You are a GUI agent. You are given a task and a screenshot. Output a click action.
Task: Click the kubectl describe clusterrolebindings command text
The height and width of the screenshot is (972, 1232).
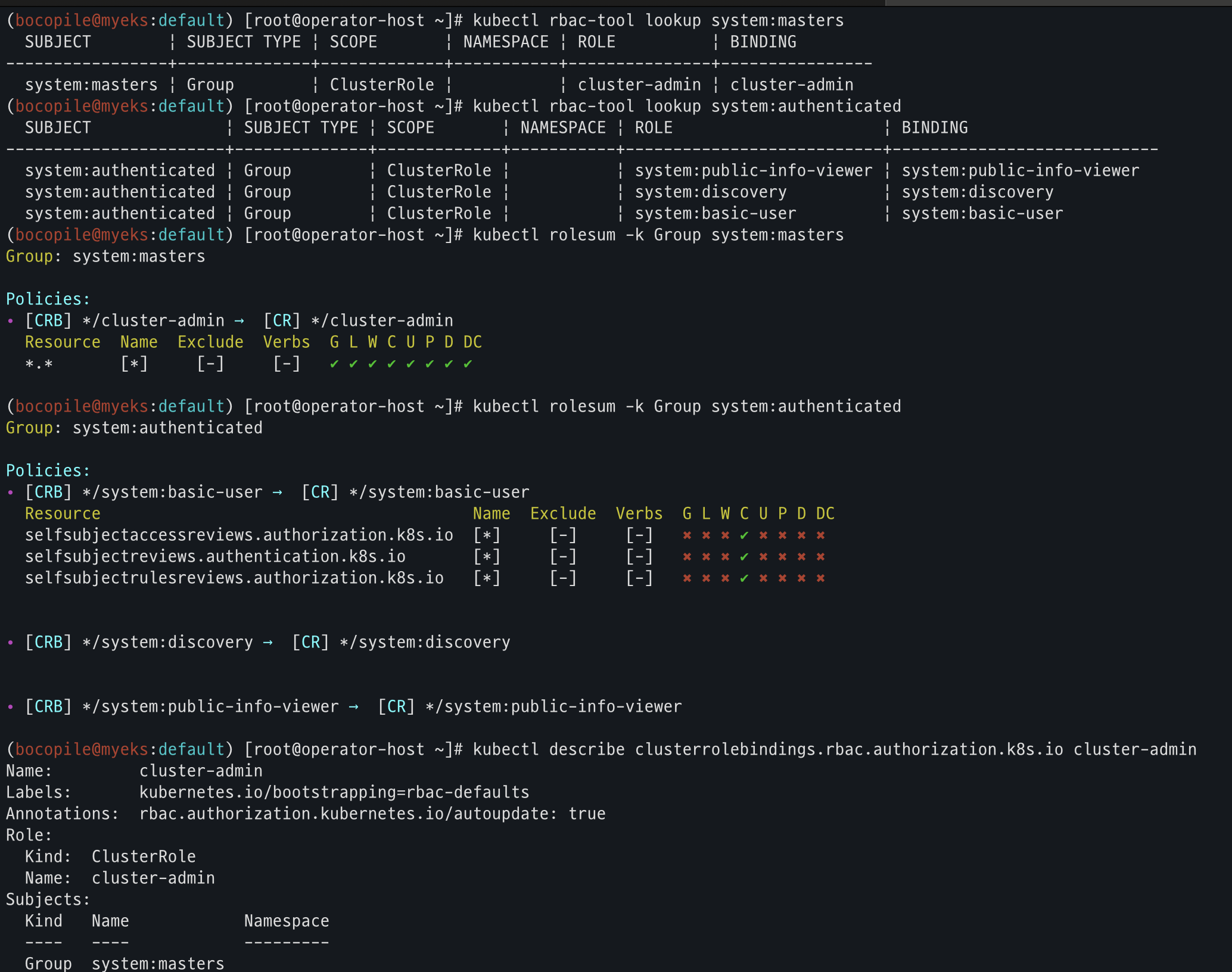click(834, 750)
